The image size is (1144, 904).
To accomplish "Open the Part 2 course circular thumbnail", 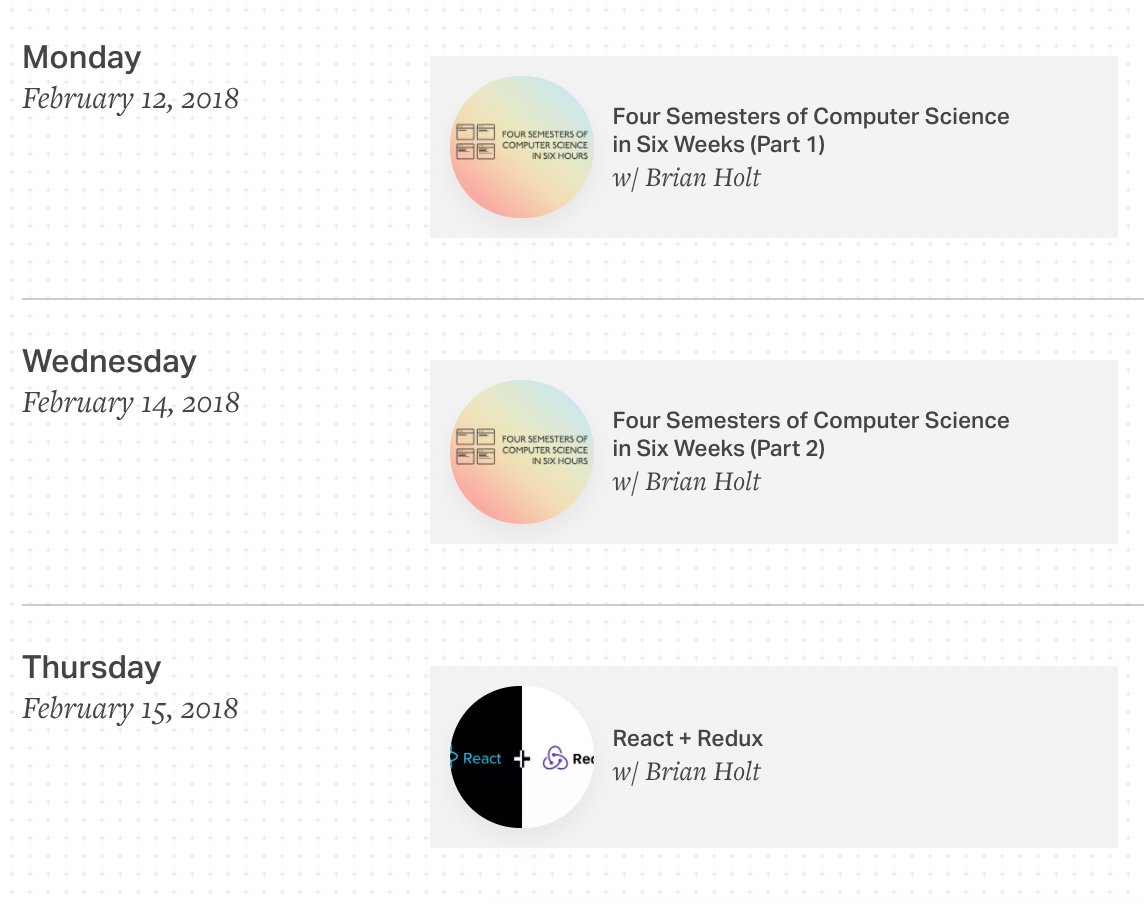I will (522, 452).
